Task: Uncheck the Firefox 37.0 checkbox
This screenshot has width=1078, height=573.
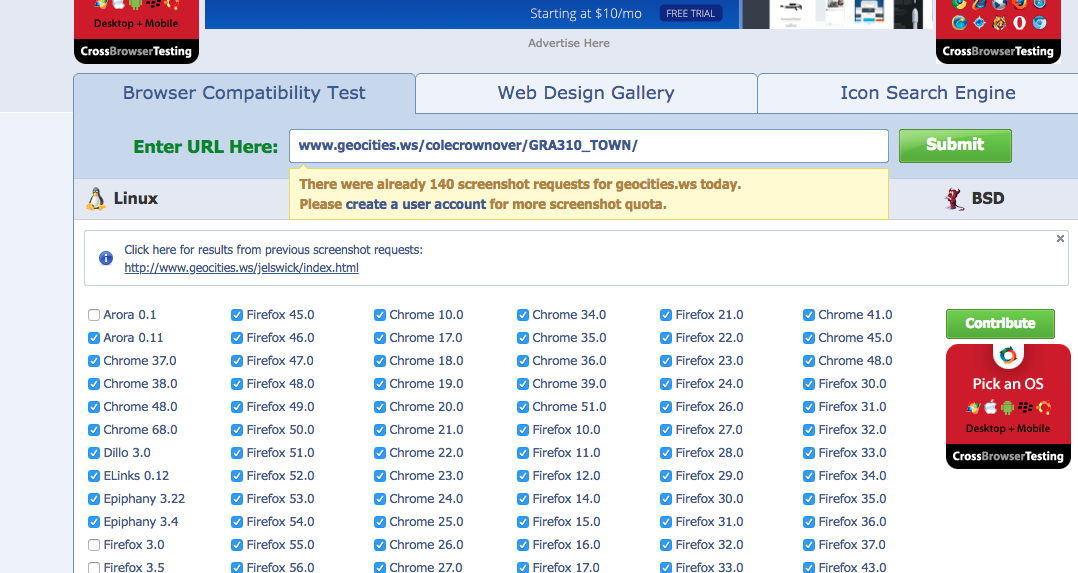Action: tap(808, 545)
